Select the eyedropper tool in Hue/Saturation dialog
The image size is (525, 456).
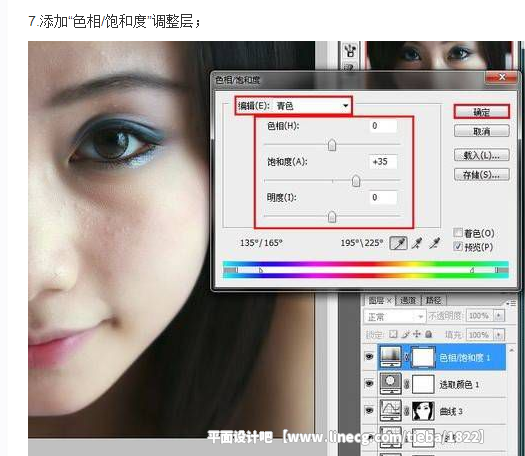(x=398, y=243)
